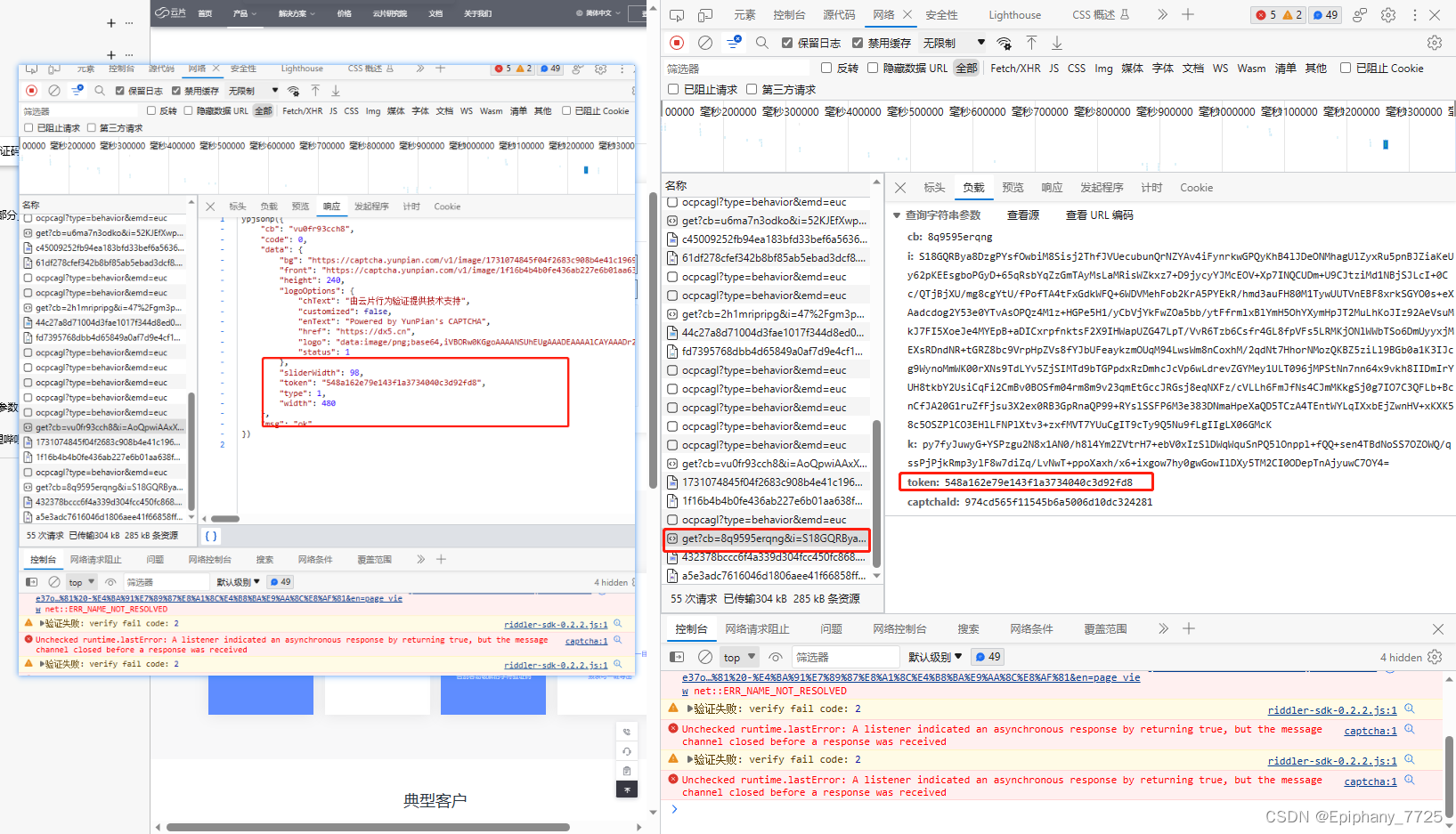The image size is (1456, 834).
Task: Open 默认级别 dropdown in left small DevTools console
Action: pos(239,582)
